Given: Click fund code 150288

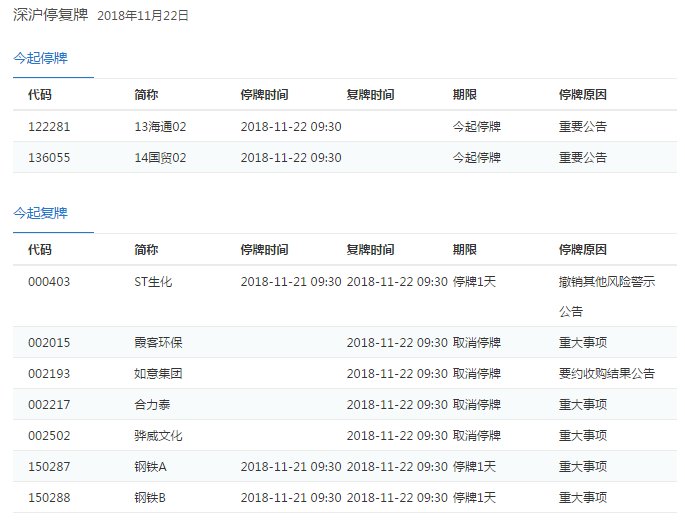Looking at the screenshot, I should click(49, 498).
